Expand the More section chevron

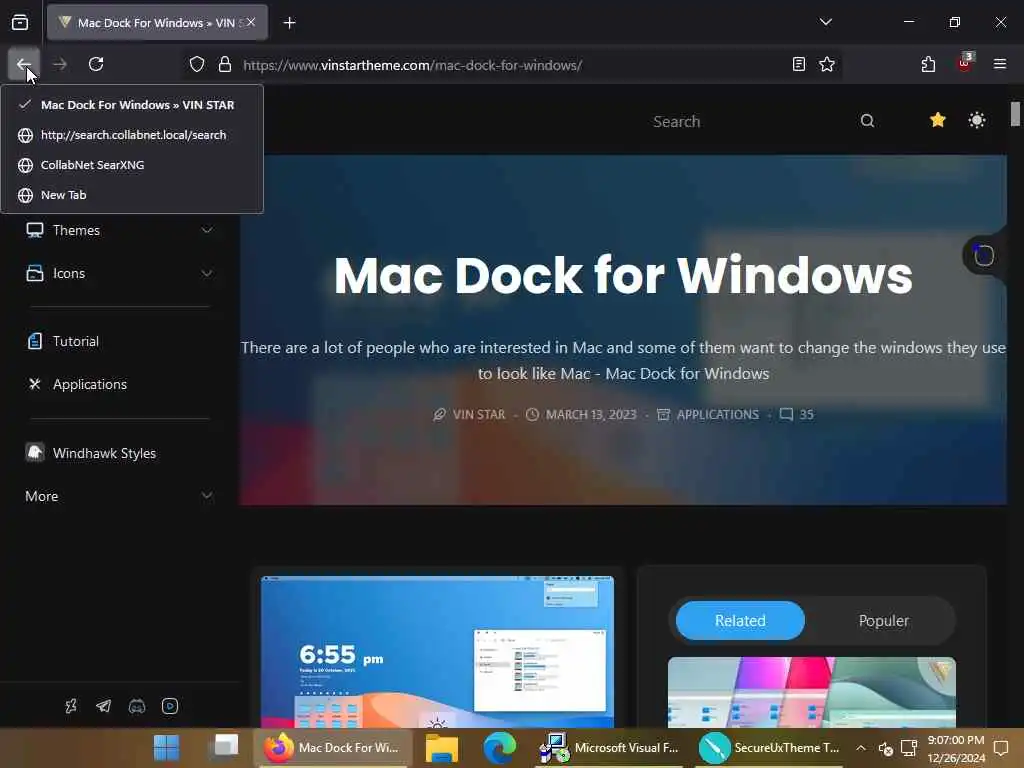[x=206, y=496]
